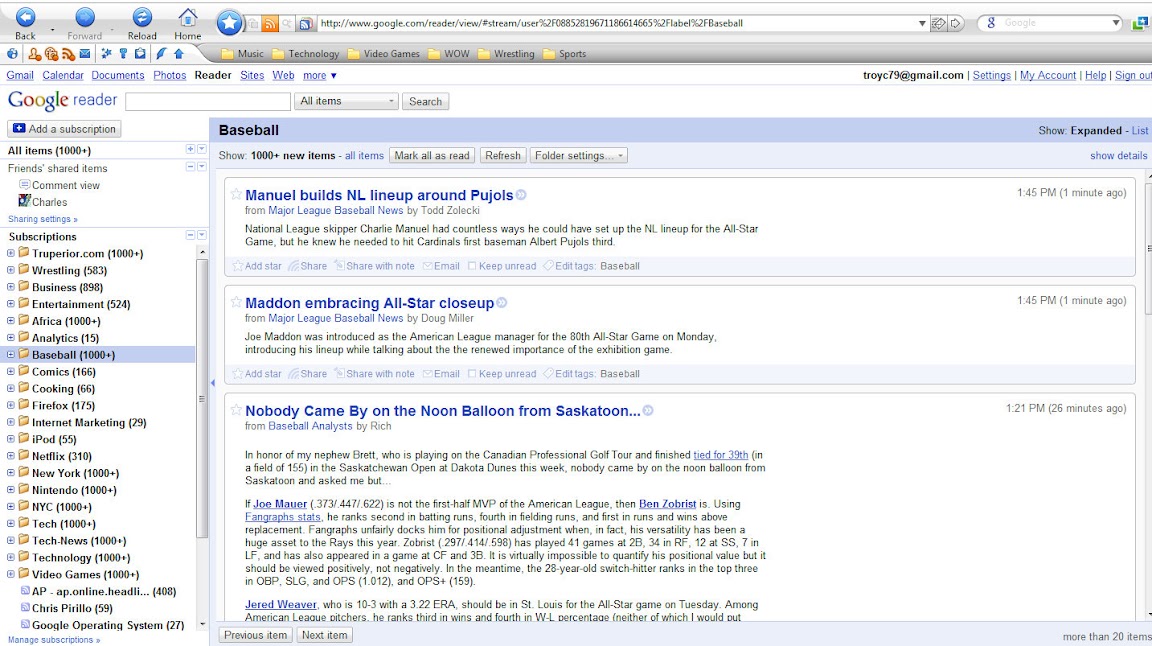This screenshot has width=1152, height=646.
Task: Open the WOW bookmarks folder
Action: pyautogui.click(x=449, y=54)
